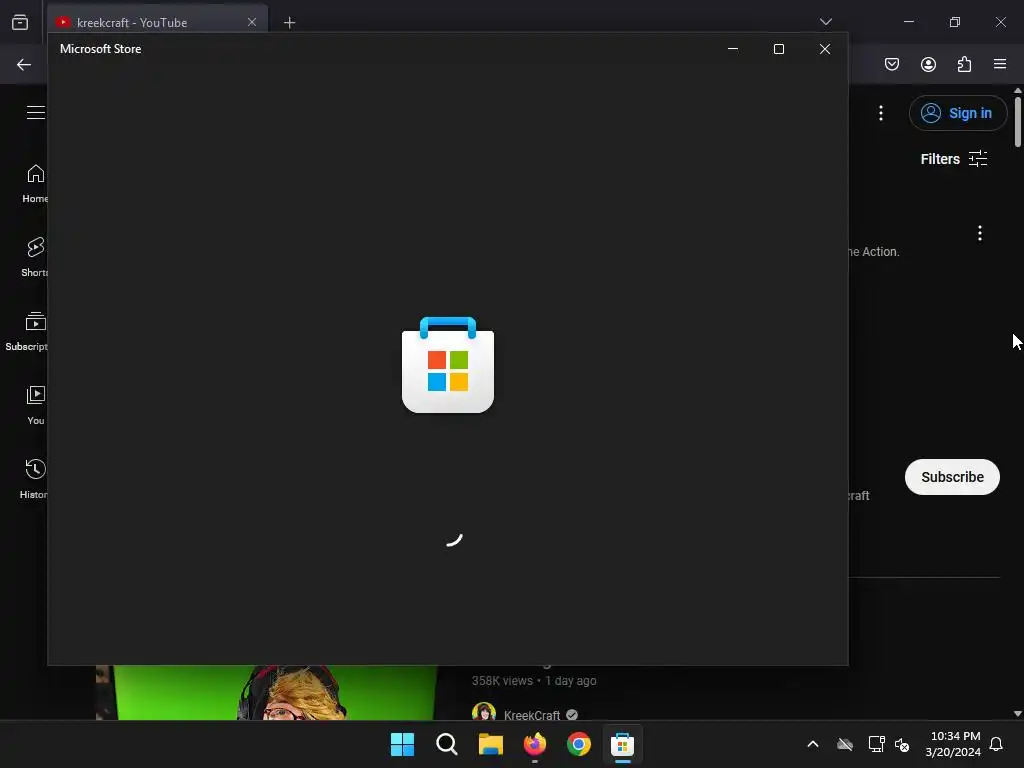Open the You section in YouTube sidebar
The image size is (1024, 768).
click(35, 406)
